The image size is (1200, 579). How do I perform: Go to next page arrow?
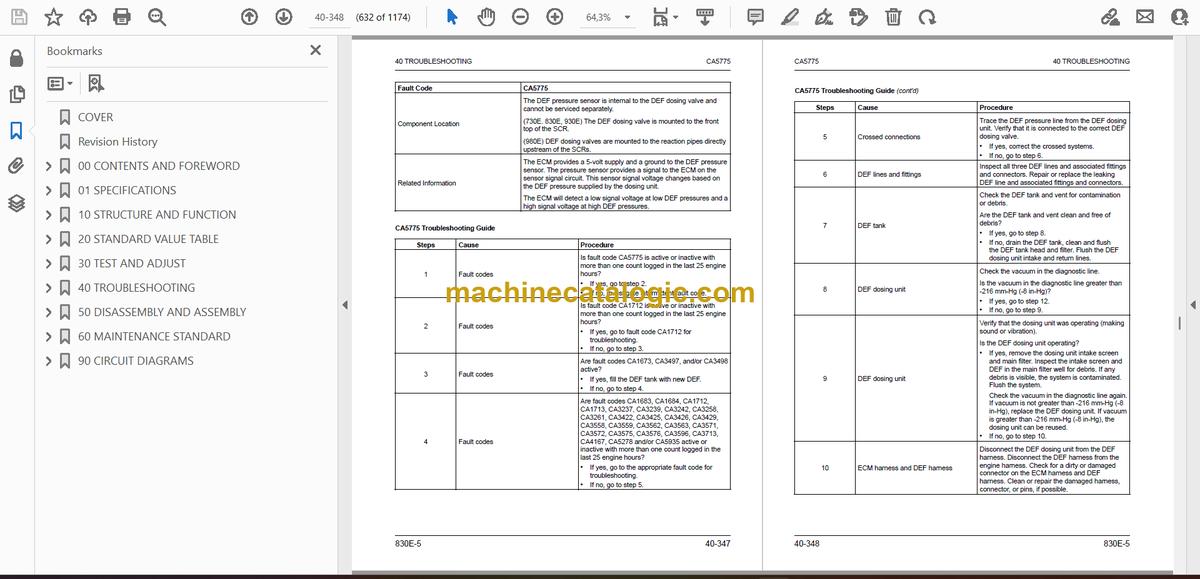pos(284,17)
